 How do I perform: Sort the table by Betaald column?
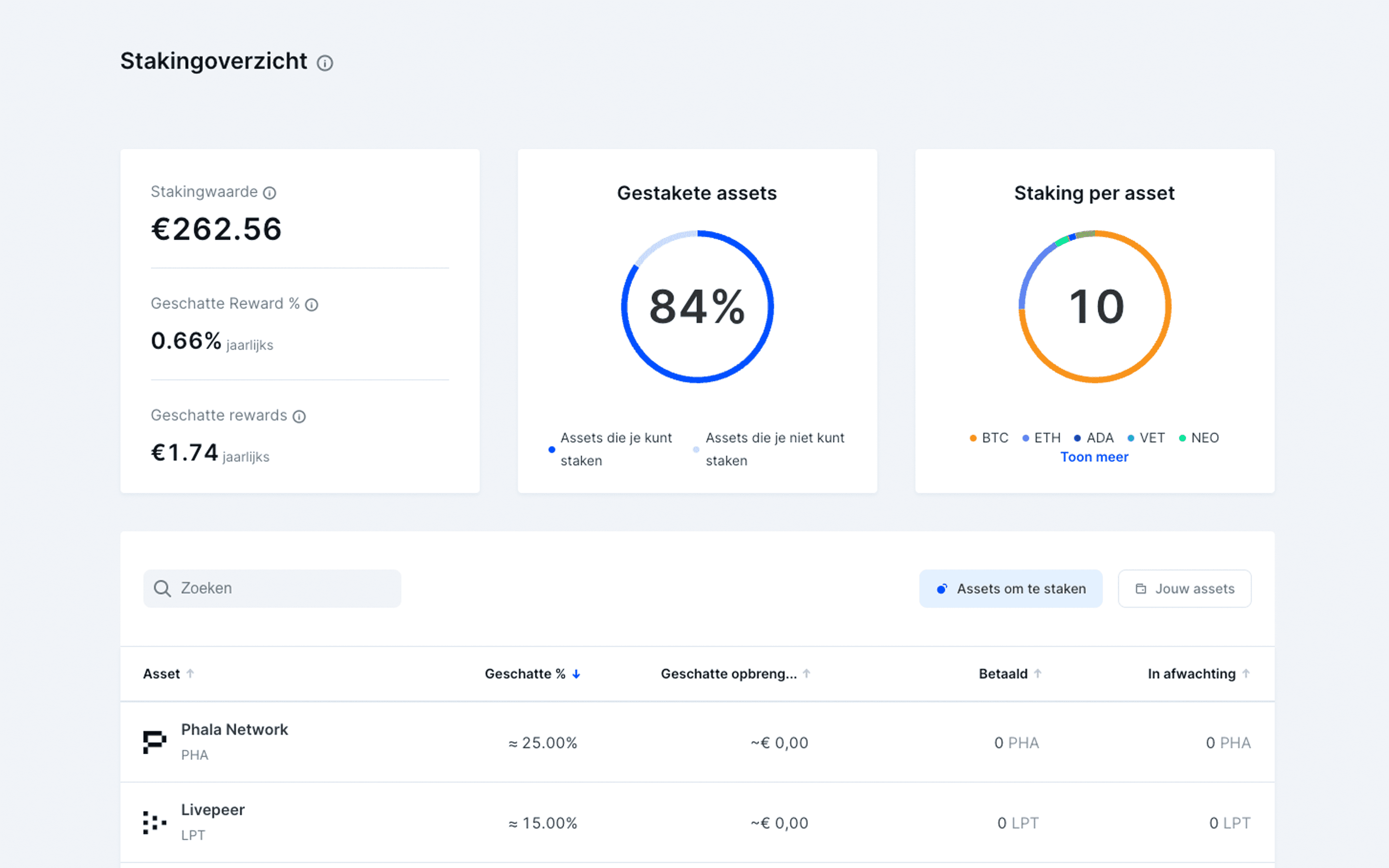click(1009, 674)
